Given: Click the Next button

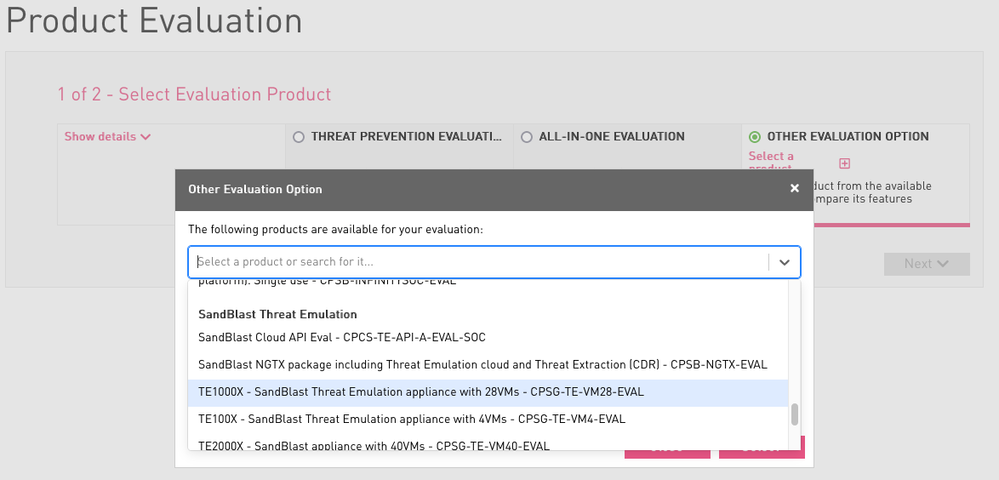Looking at the screenshot, I should [x=926, y=264].
